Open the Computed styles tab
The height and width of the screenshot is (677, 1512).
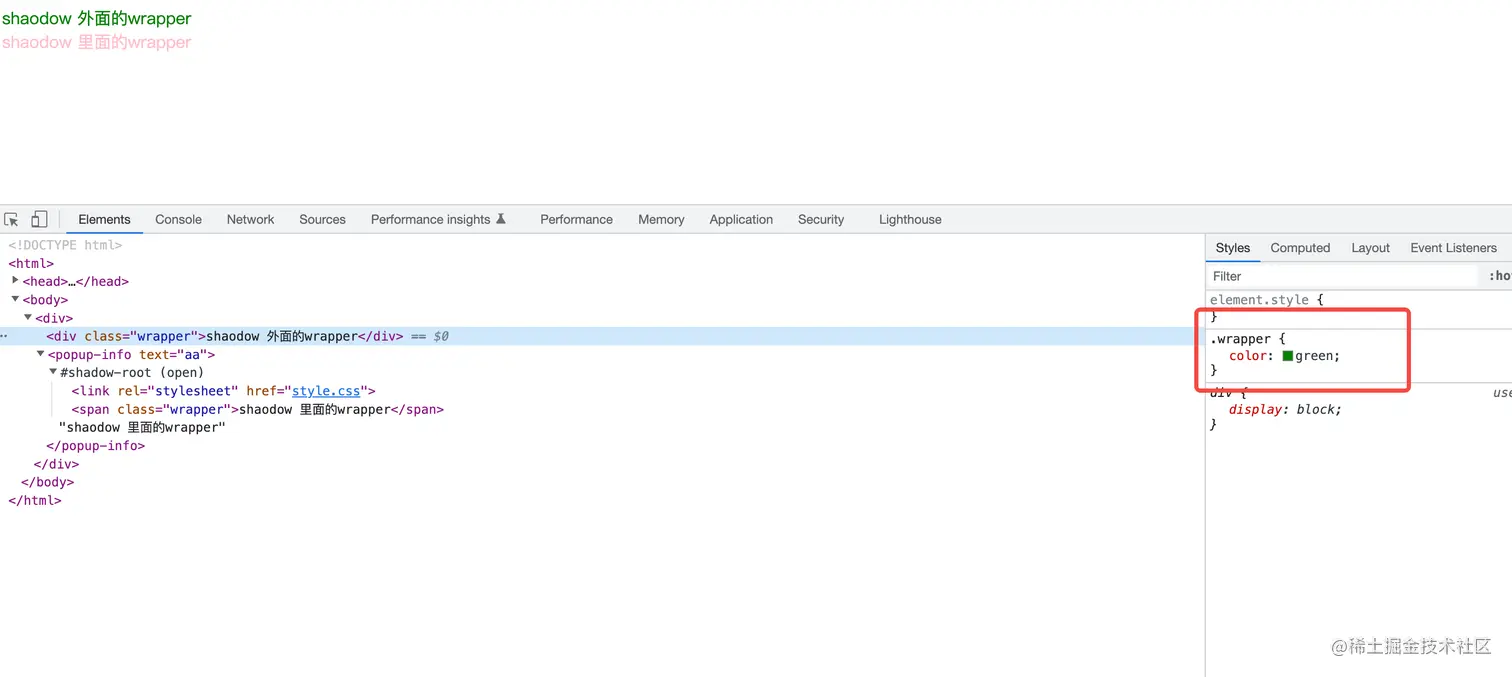[x=1299, y=248]
